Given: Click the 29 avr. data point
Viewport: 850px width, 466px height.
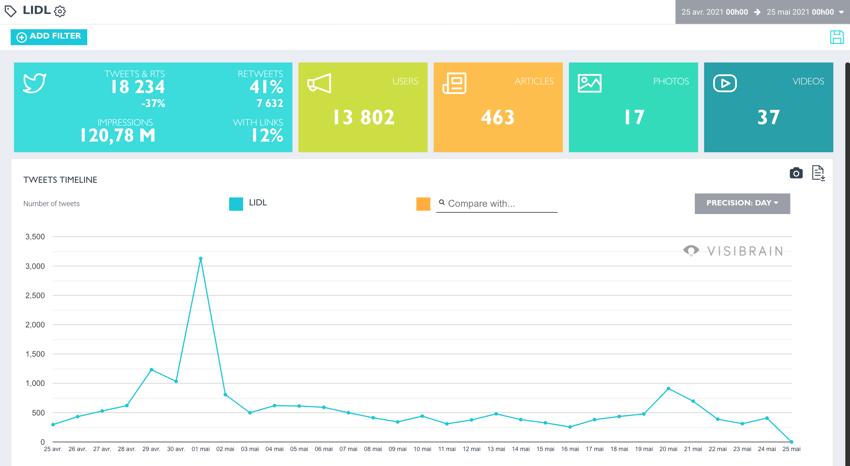Looking at the screenshot, I should tap(151, 370).
